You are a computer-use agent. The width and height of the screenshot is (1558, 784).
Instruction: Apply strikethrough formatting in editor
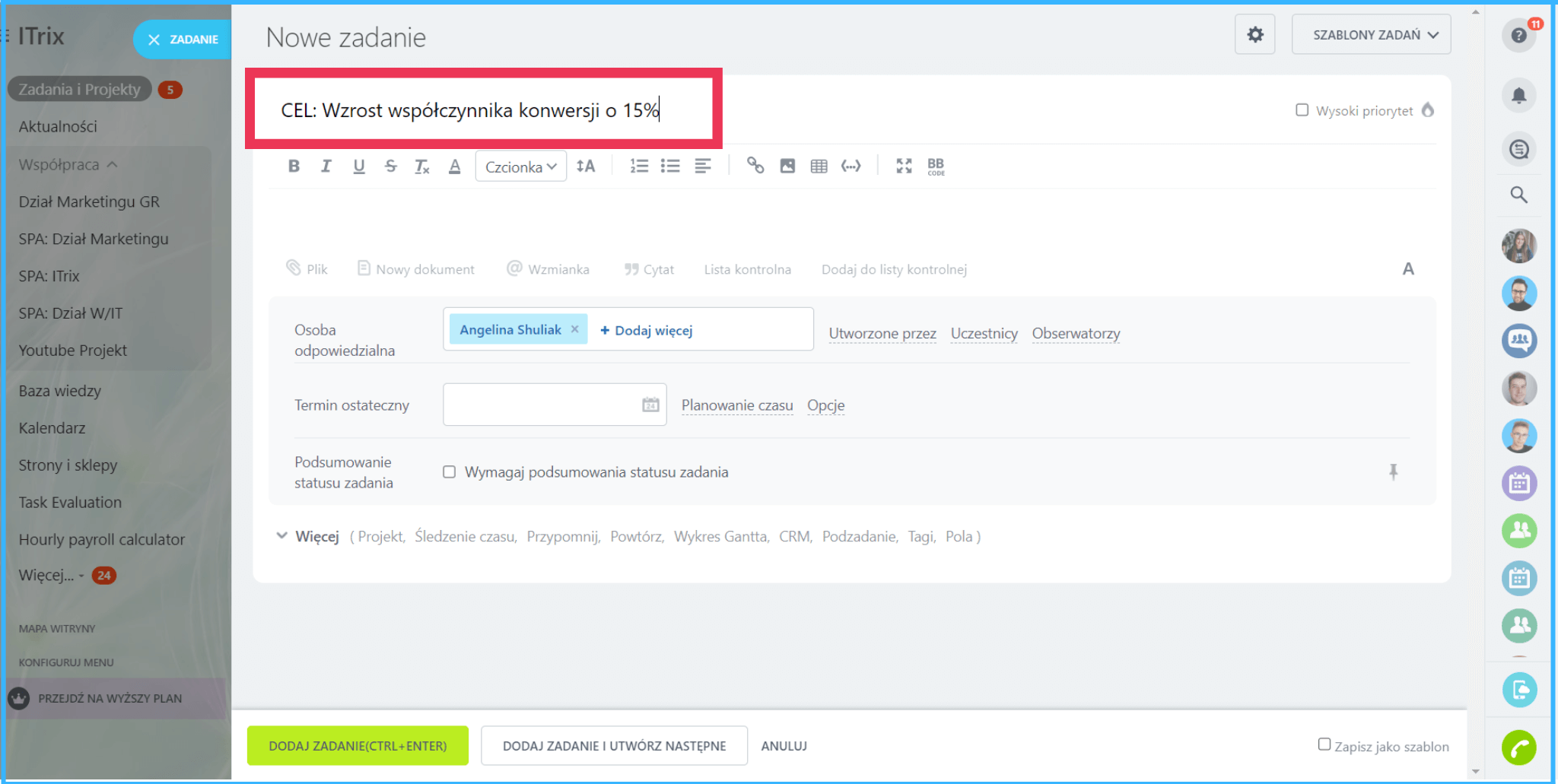(x=390, y=166)
